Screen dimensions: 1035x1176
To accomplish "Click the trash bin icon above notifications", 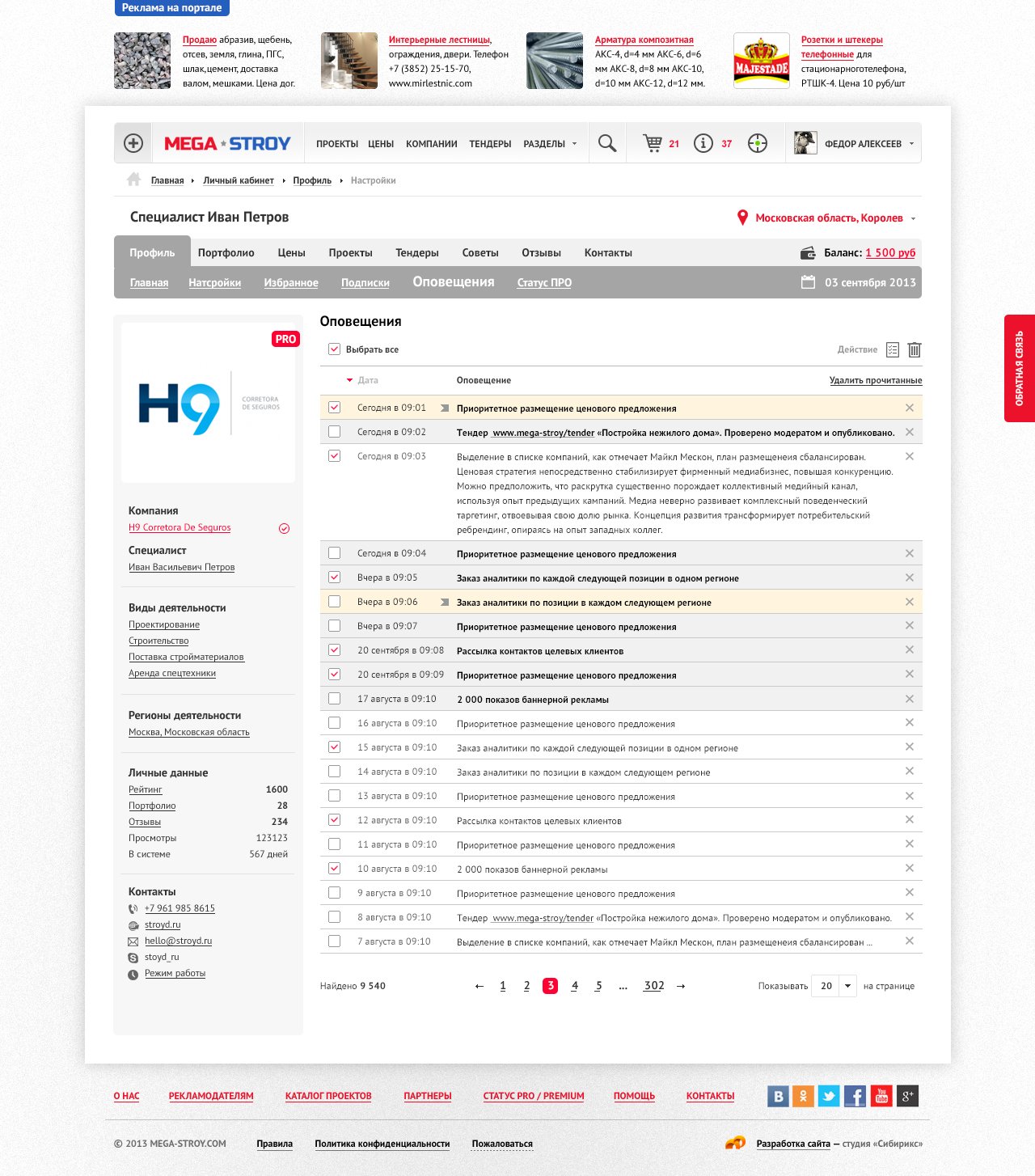I will (x=915, y=349).
